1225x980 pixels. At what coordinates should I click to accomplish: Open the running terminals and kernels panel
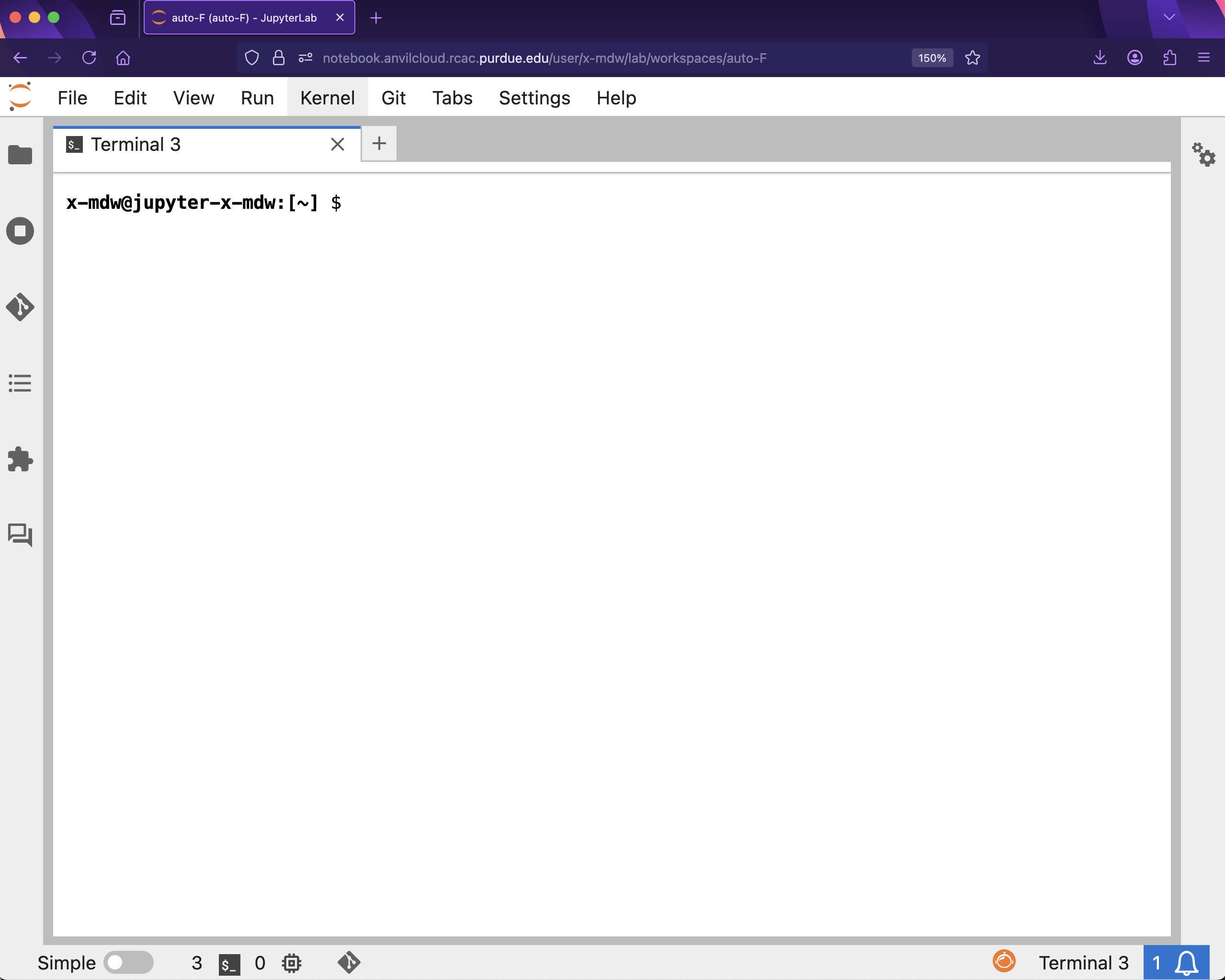[x=21, y=231]
